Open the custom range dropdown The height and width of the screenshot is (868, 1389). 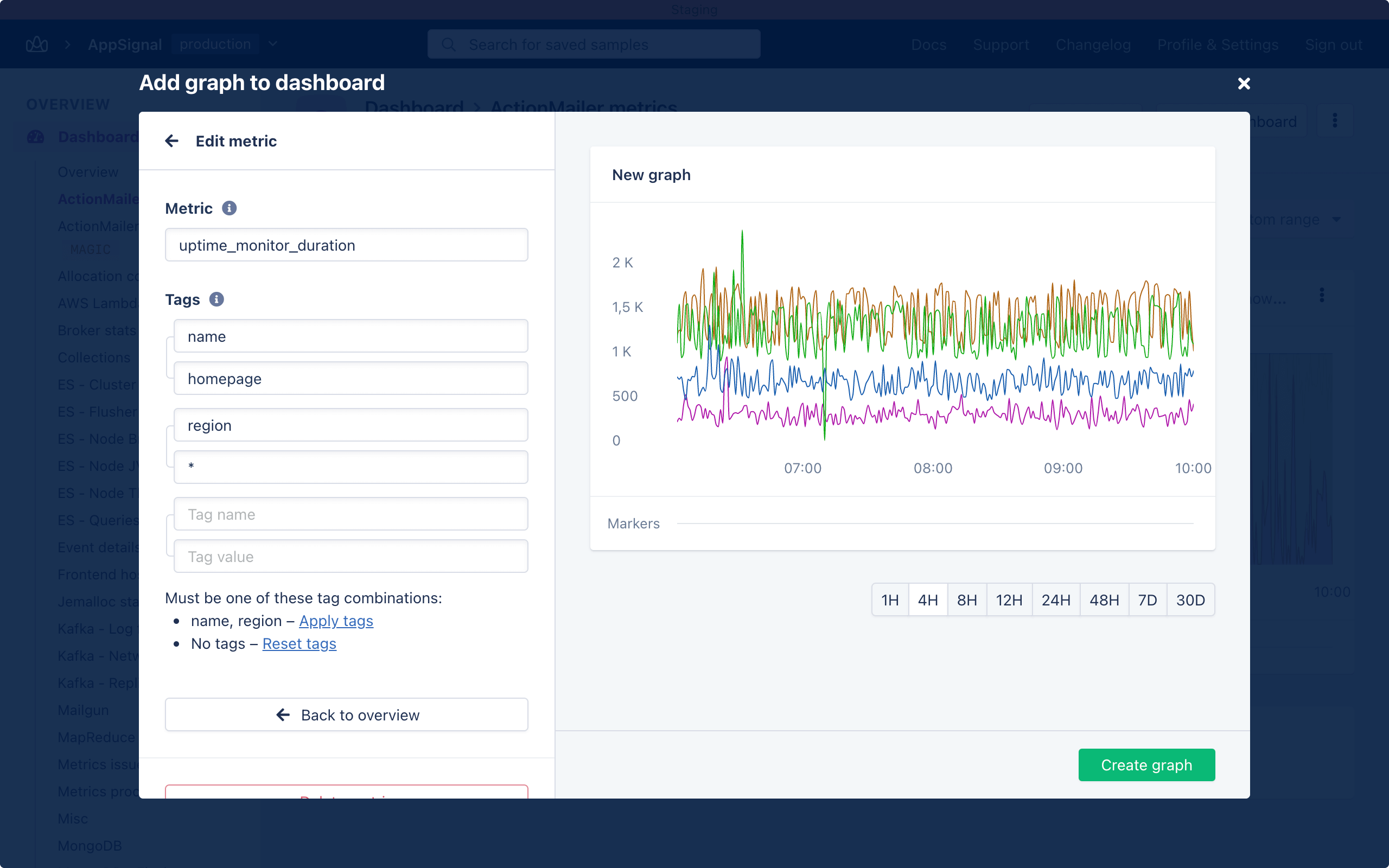[x=1336, y=219]
